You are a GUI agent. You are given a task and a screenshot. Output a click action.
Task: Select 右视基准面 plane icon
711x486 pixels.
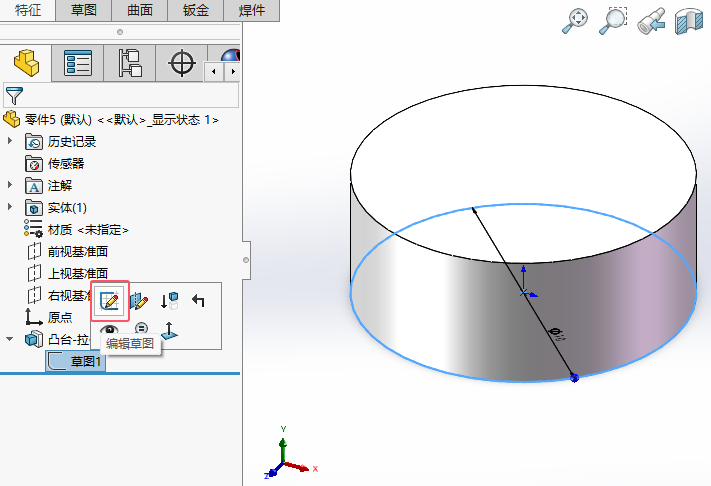click(x=34, y=295)
